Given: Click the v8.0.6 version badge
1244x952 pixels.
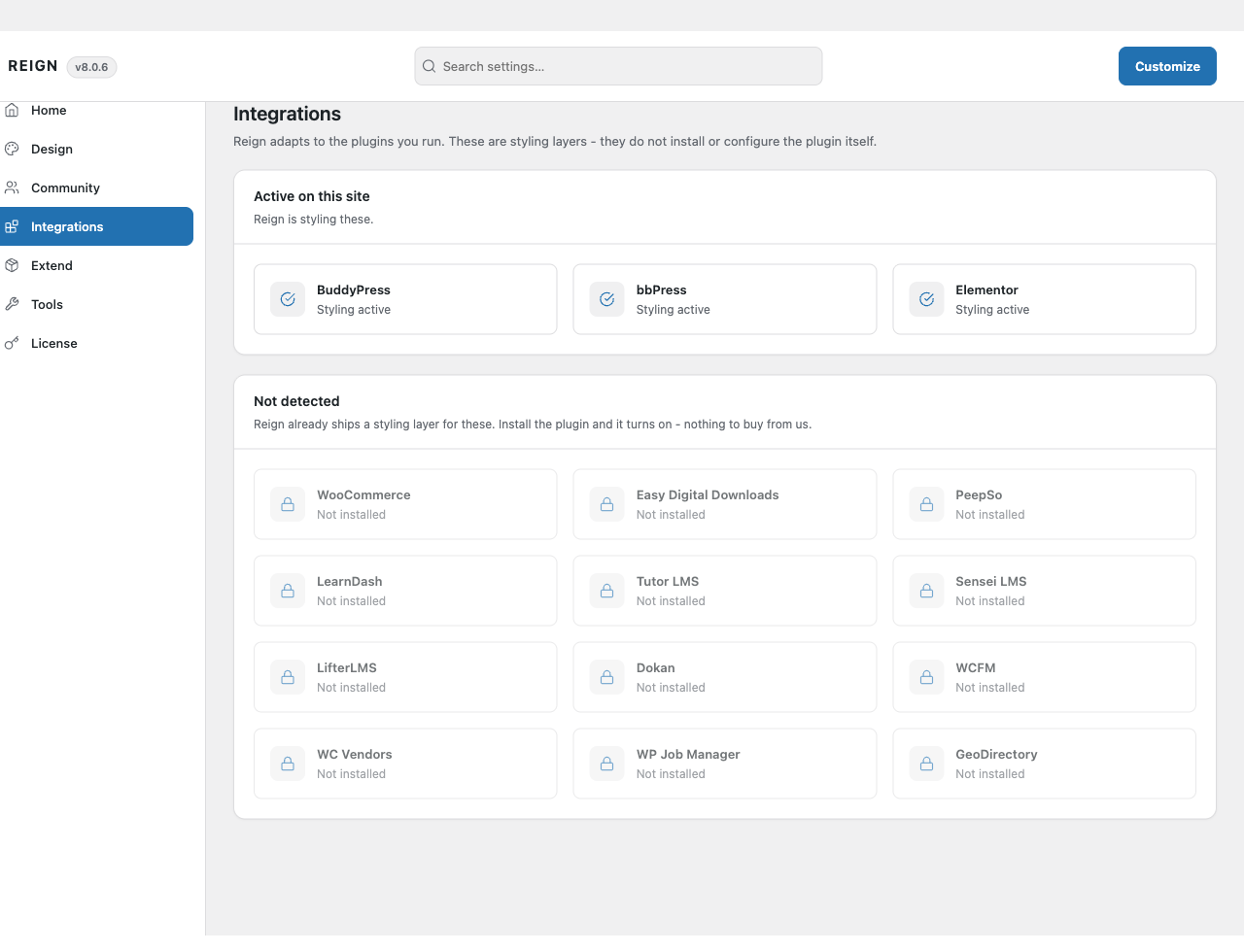Looking at the screenshot, I should [x=91, y=67].
